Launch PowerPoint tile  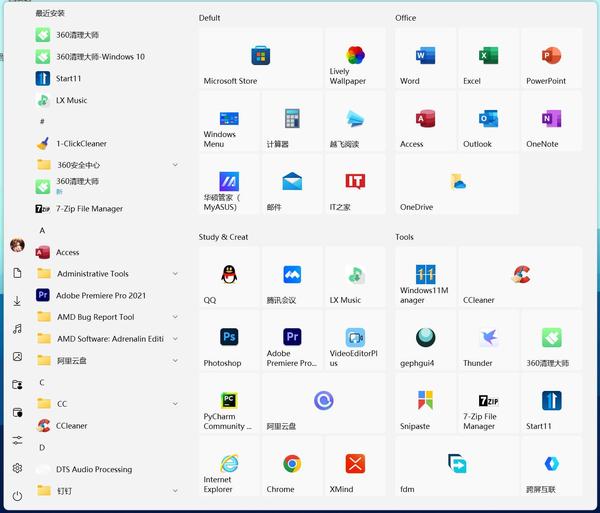click(x=551, y=59)
